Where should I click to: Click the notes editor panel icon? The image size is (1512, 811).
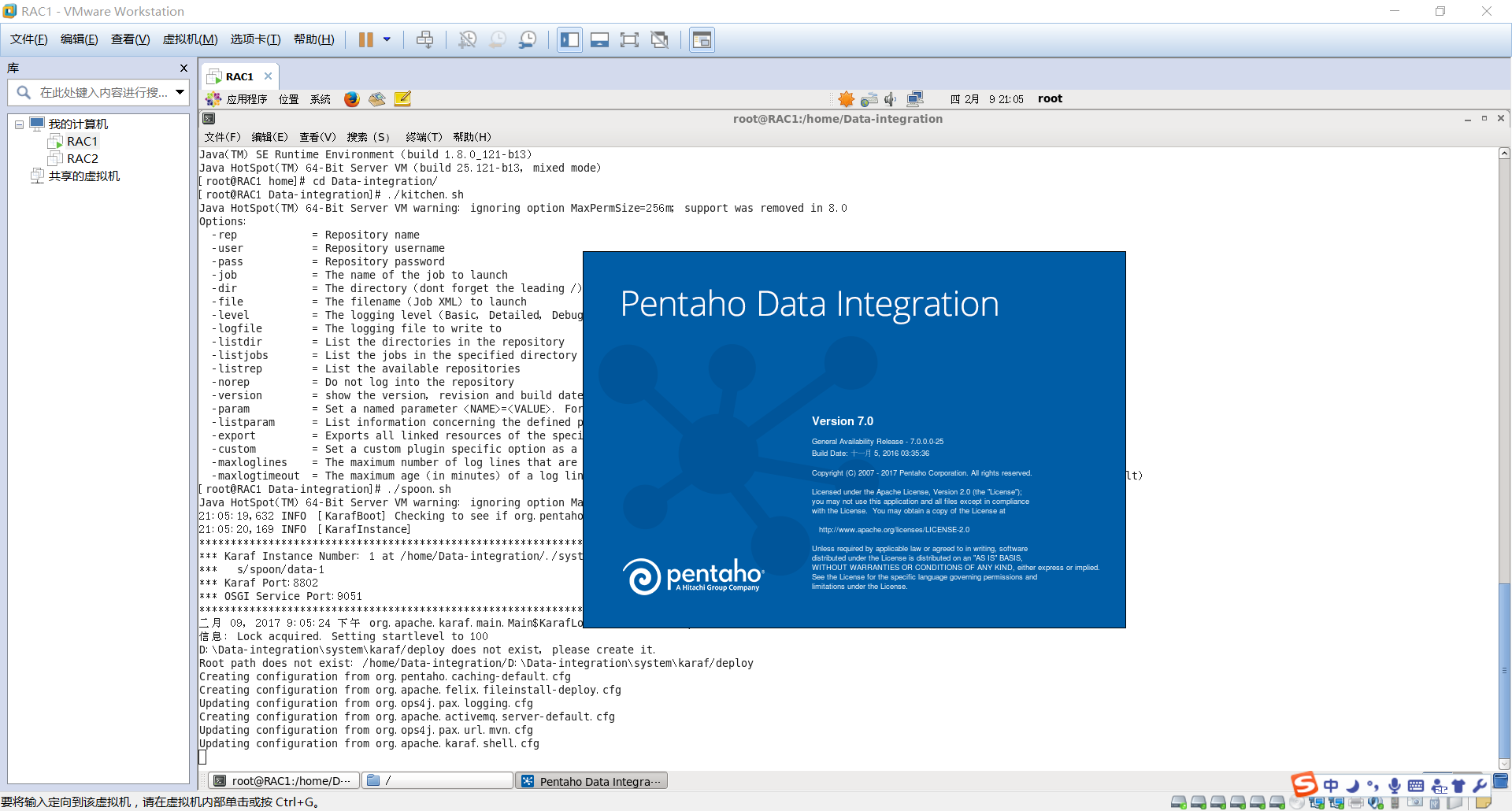click(402, 99)
